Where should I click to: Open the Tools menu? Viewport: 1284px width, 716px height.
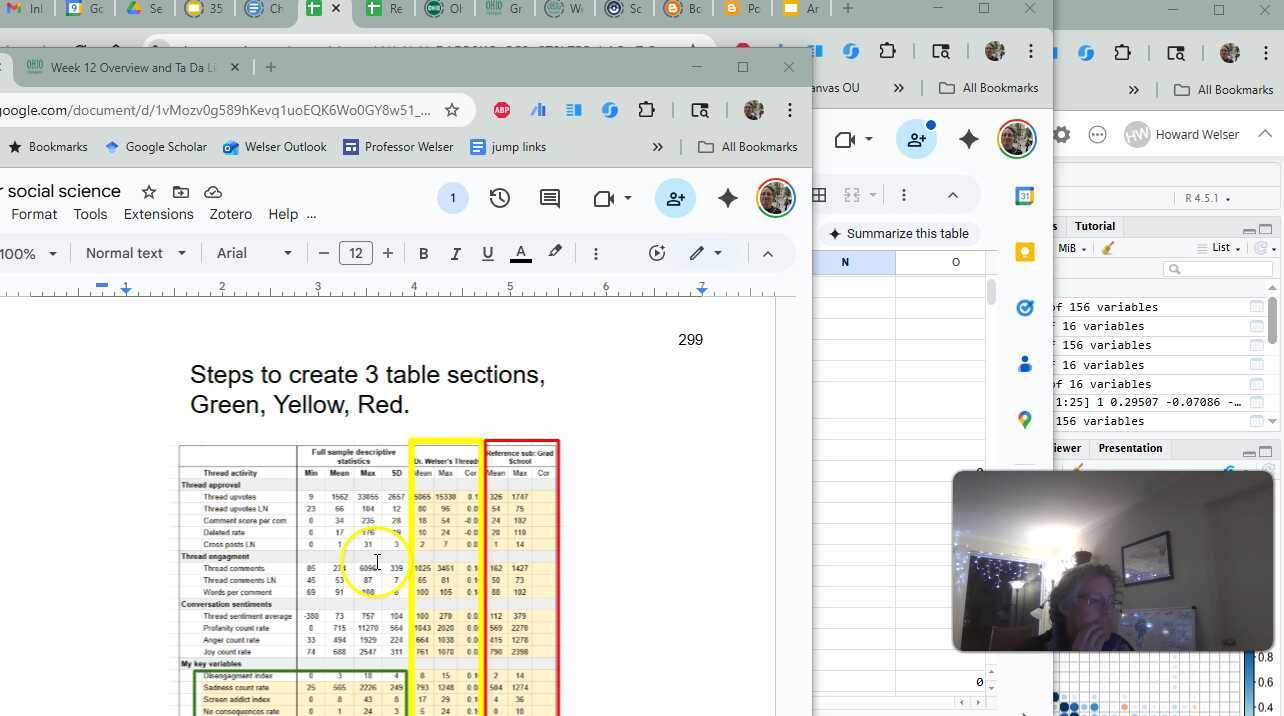pyautogui.click(x=90, y=214)
